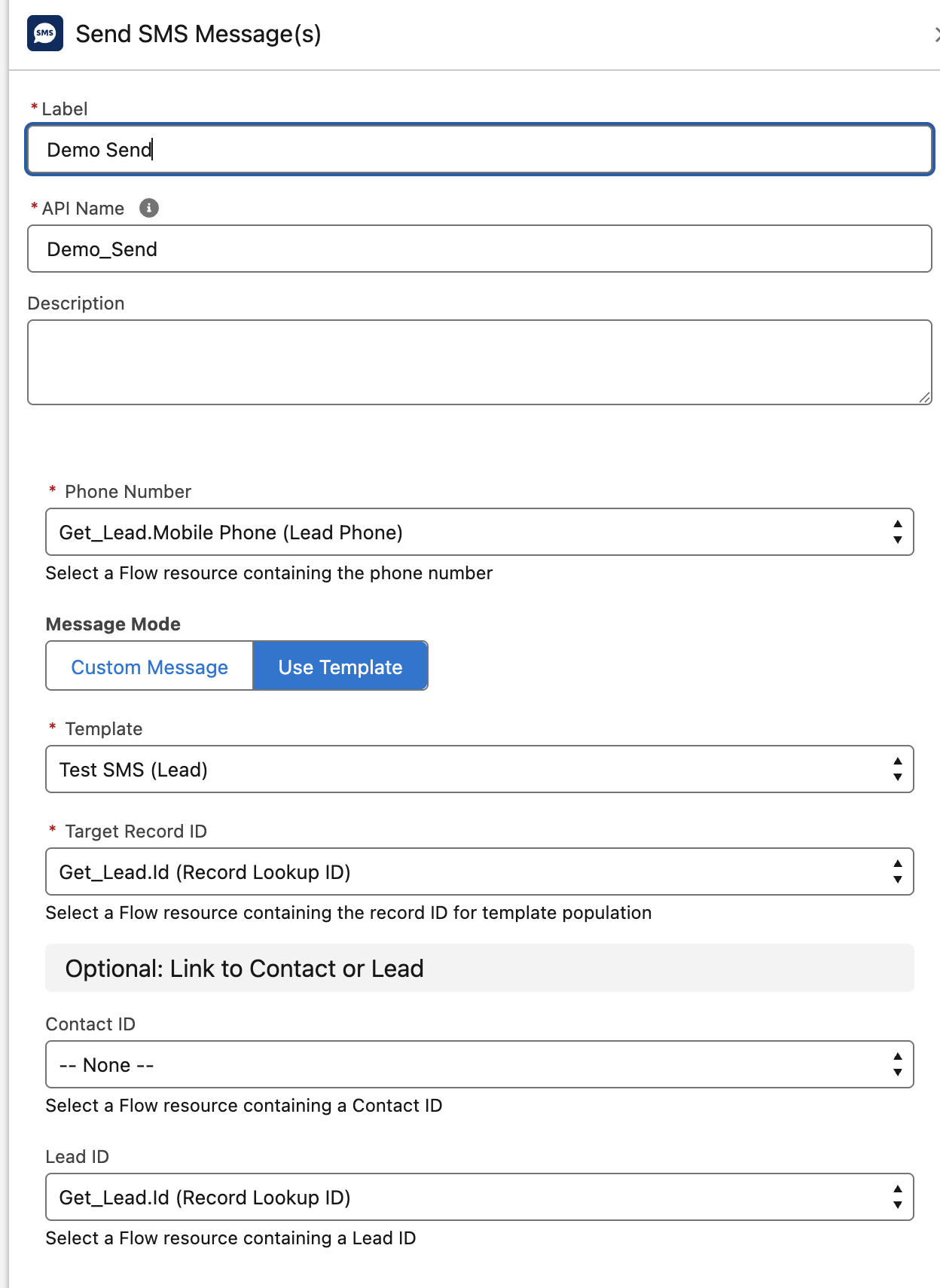Open the Phone Number dropdown
The height and width of the screenshot is (1288, 940).
tap(479, 533)
